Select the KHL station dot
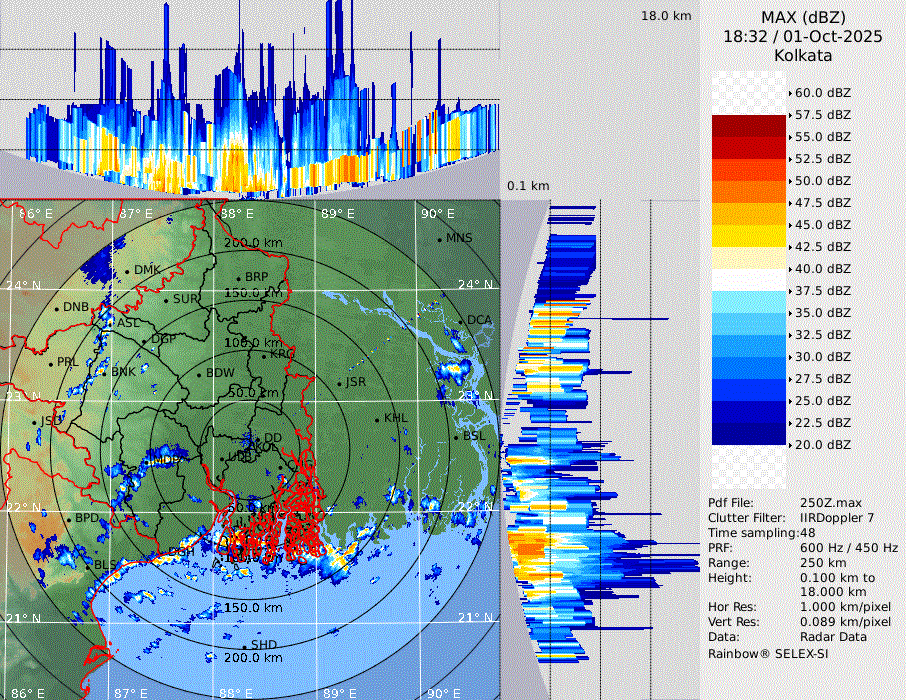This screenshot has width=906, height=700. [377, 418]
